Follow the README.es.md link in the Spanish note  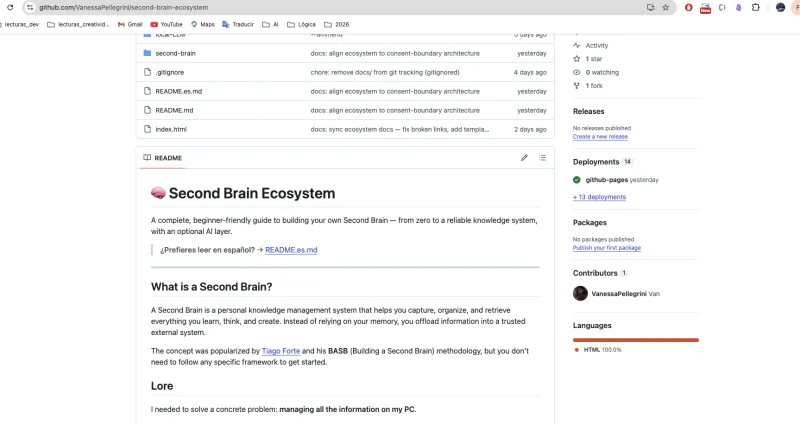click(x=291, y=250)
